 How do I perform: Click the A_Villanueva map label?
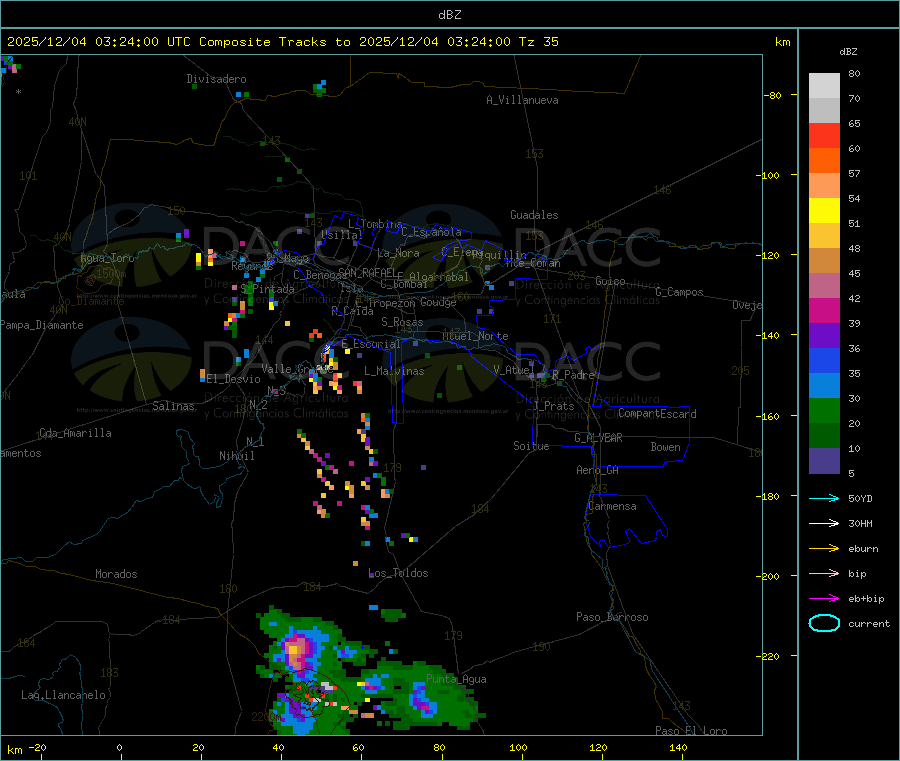pyautogui.click(x=522, y=100)
